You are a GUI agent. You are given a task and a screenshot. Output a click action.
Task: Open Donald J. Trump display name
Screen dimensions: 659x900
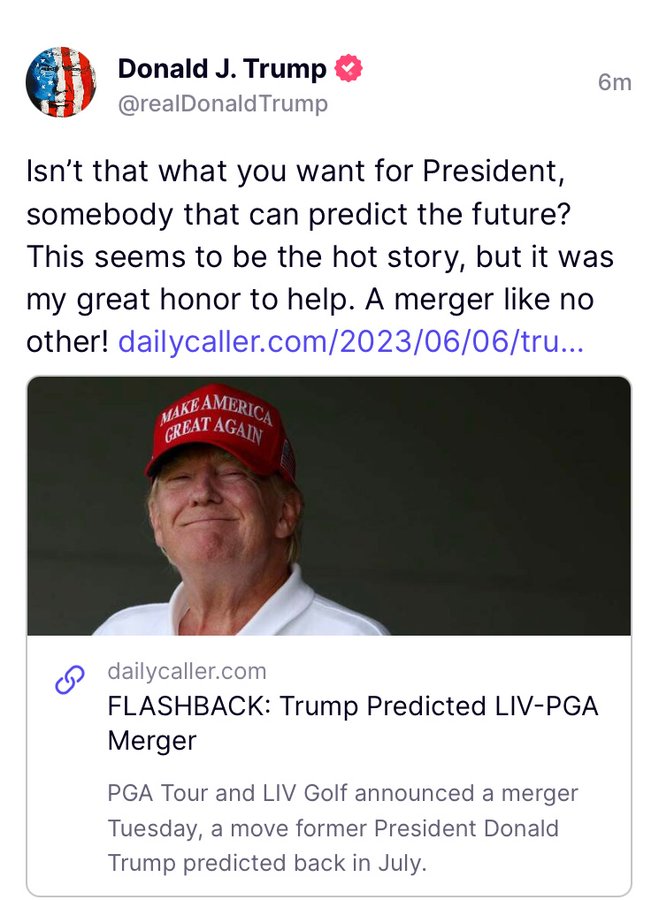click(222, 68)
